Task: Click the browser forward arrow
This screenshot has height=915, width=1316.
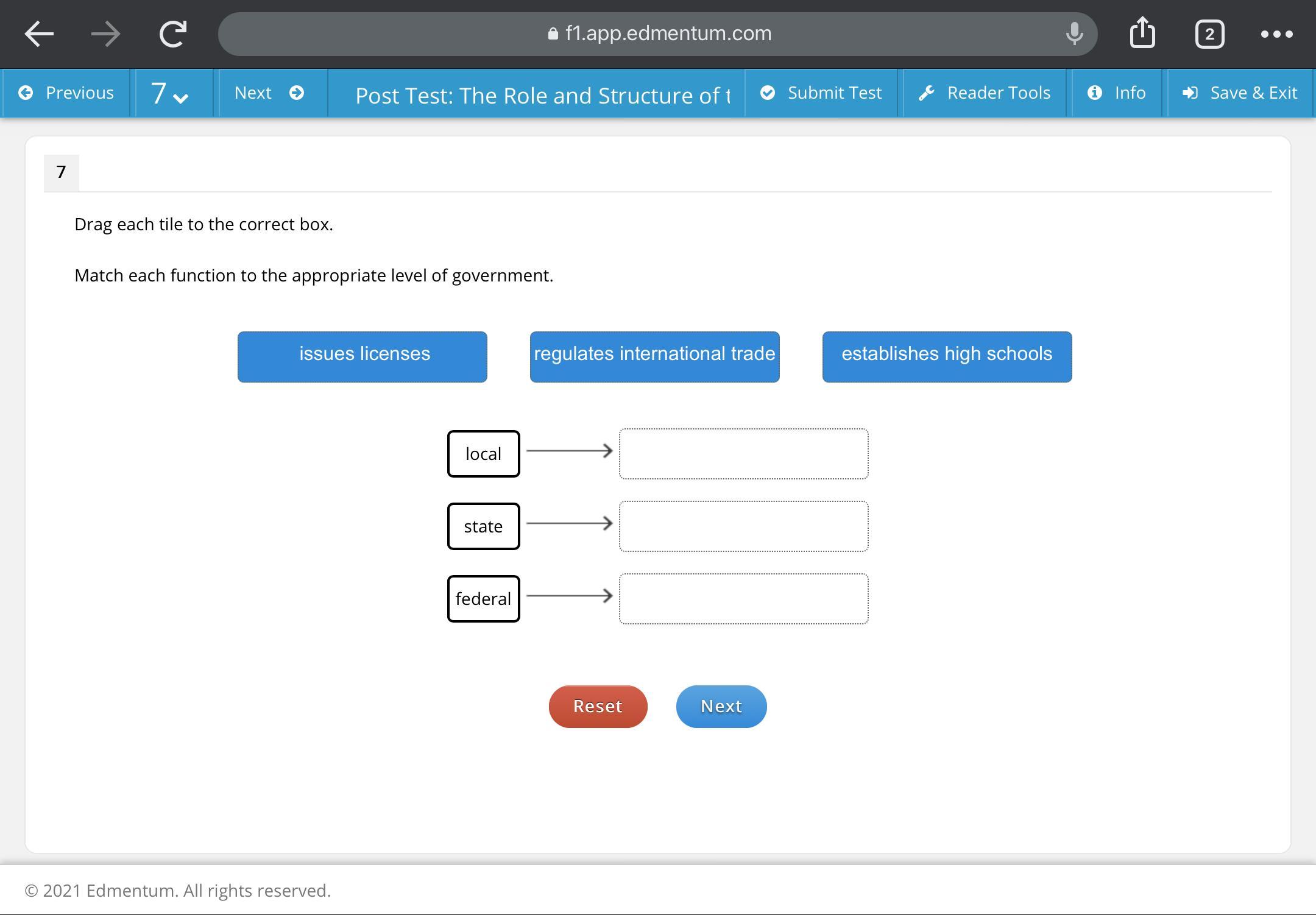Action: (105, 34)
